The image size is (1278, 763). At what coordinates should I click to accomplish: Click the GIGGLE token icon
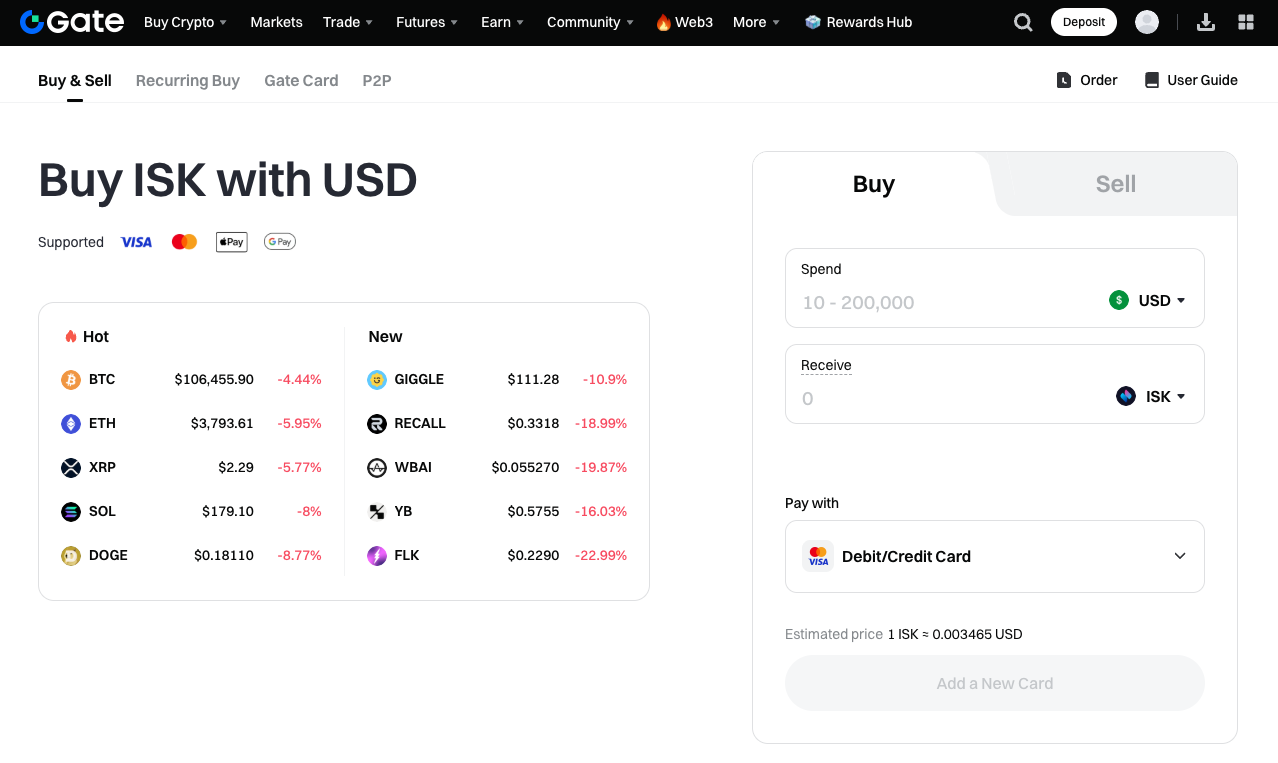pos(377,380)
